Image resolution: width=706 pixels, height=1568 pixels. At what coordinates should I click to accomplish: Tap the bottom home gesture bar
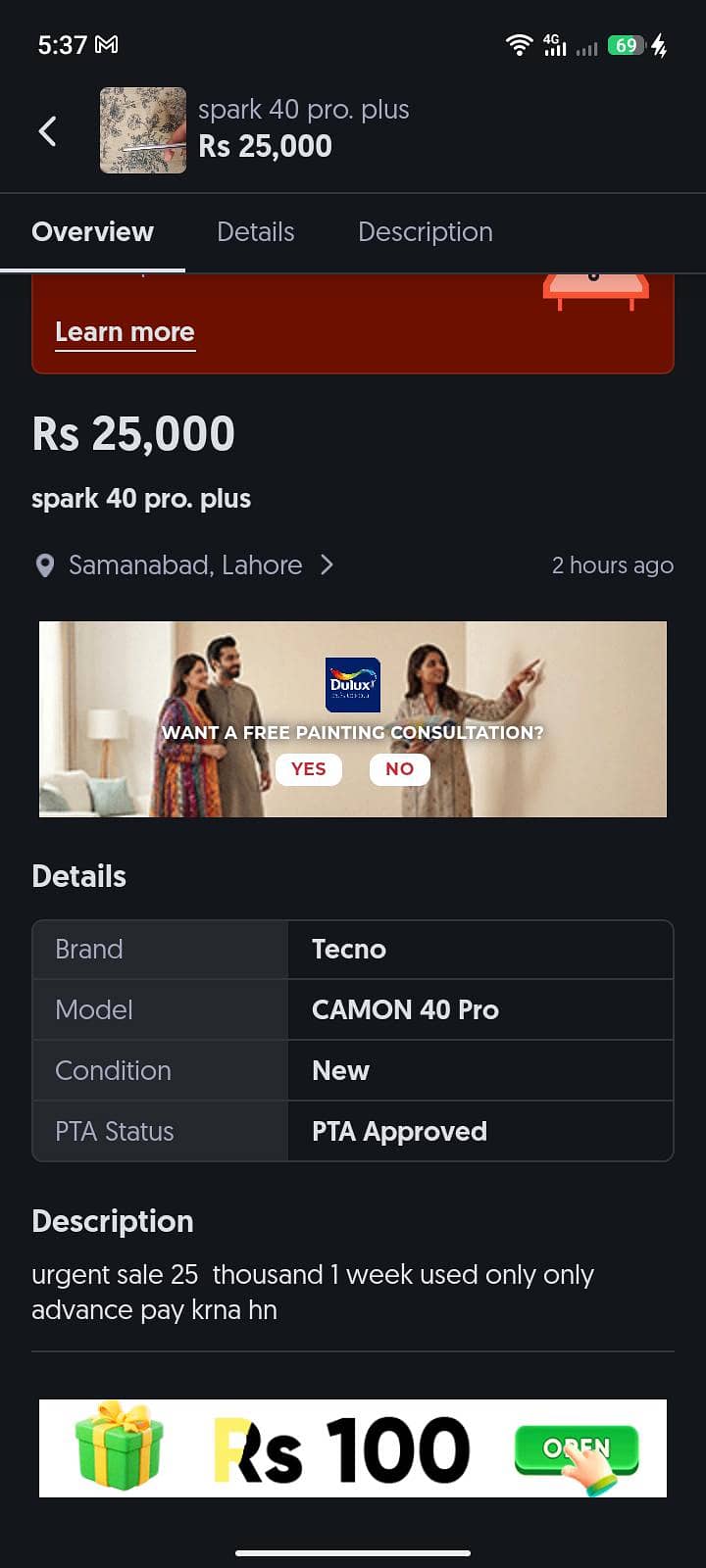click(353, 1552)
